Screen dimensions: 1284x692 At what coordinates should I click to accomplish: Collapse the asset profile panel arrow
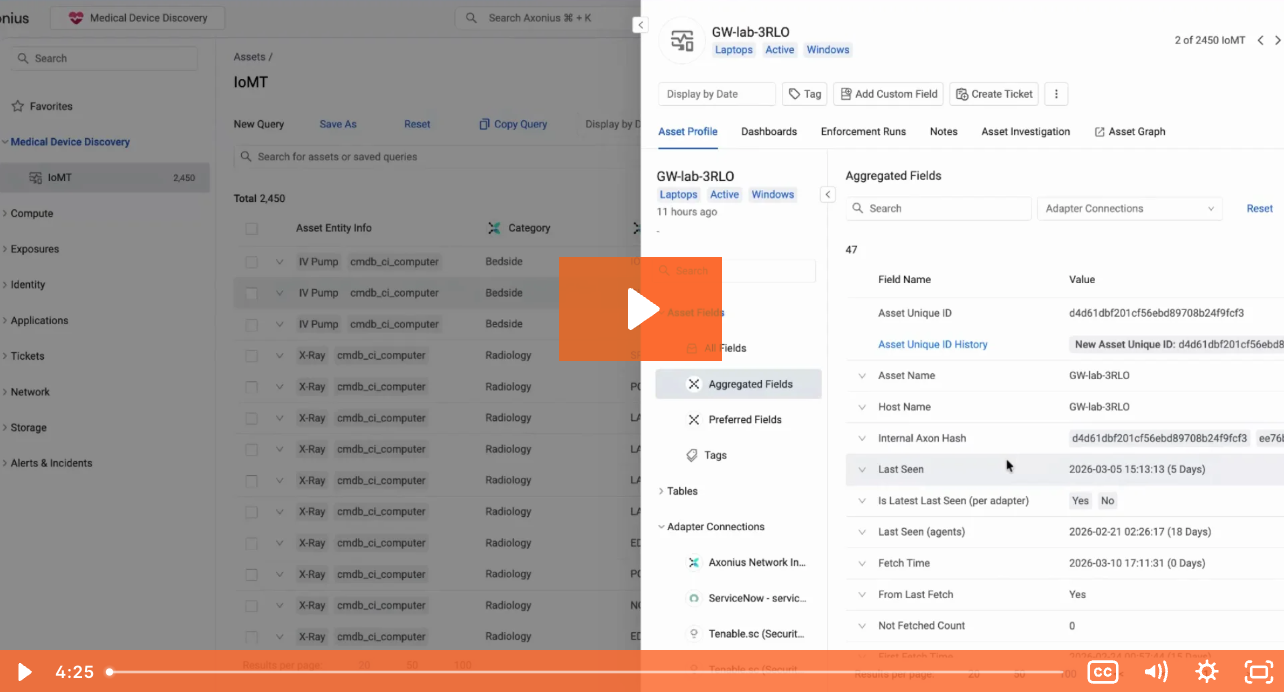(x=640, y=25)
